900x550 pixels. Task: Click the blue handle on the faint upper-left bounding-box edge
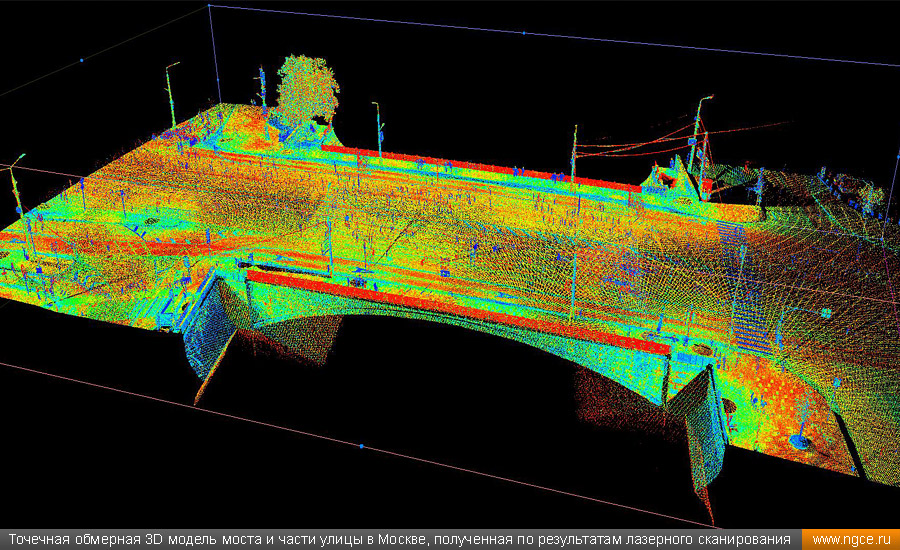tap(82, 60)
